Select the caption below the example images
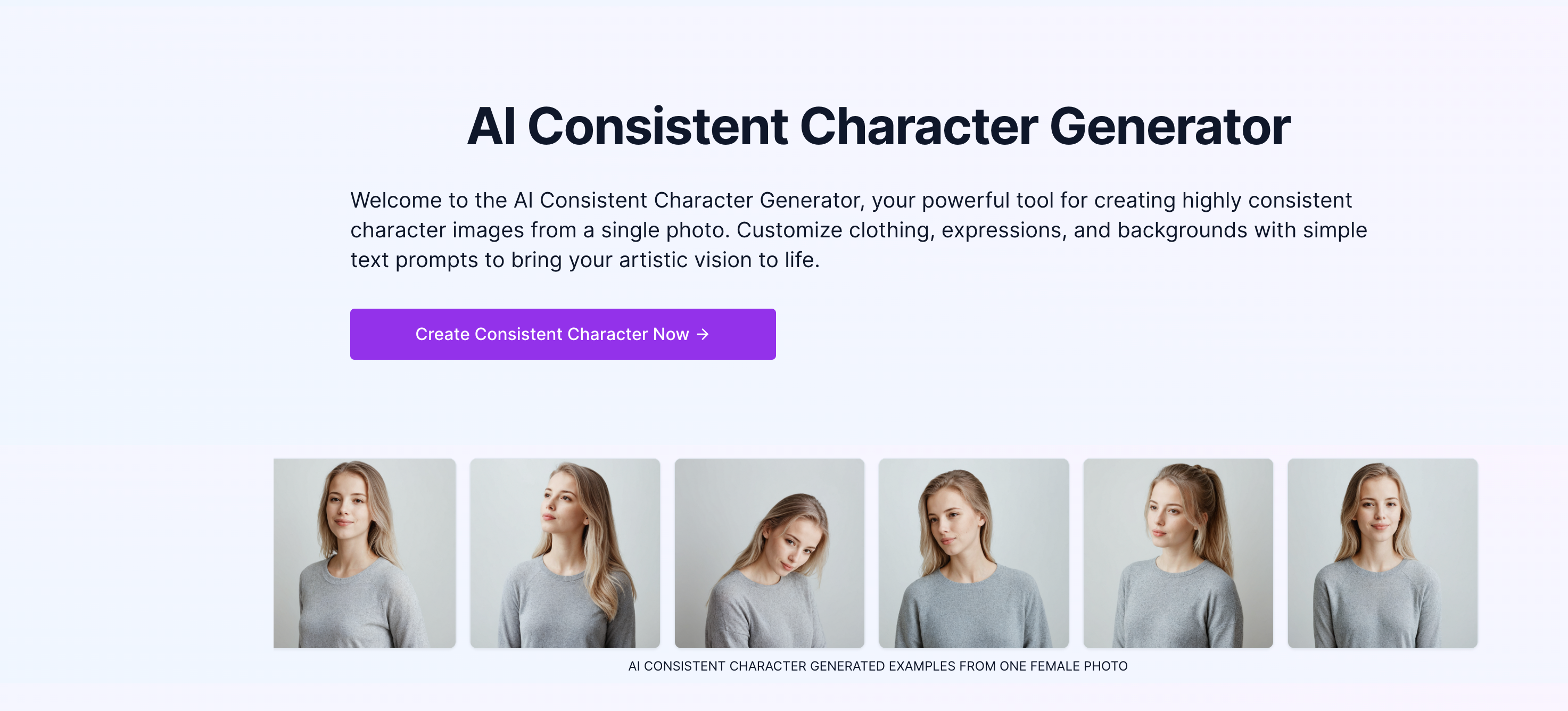 point(878,666)
